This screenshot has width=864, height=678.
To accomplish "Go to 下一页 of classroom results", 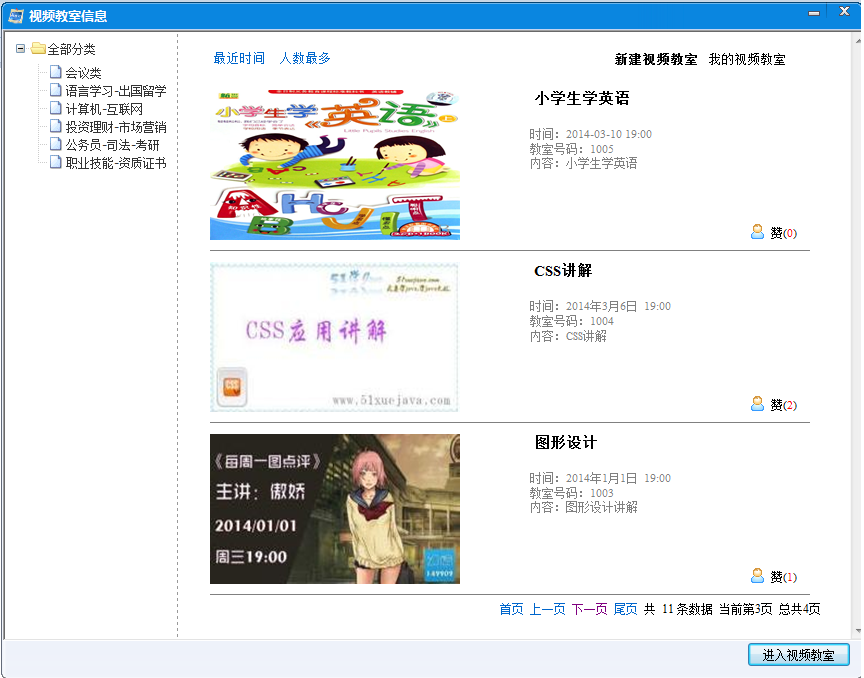I will coord(589,609).
